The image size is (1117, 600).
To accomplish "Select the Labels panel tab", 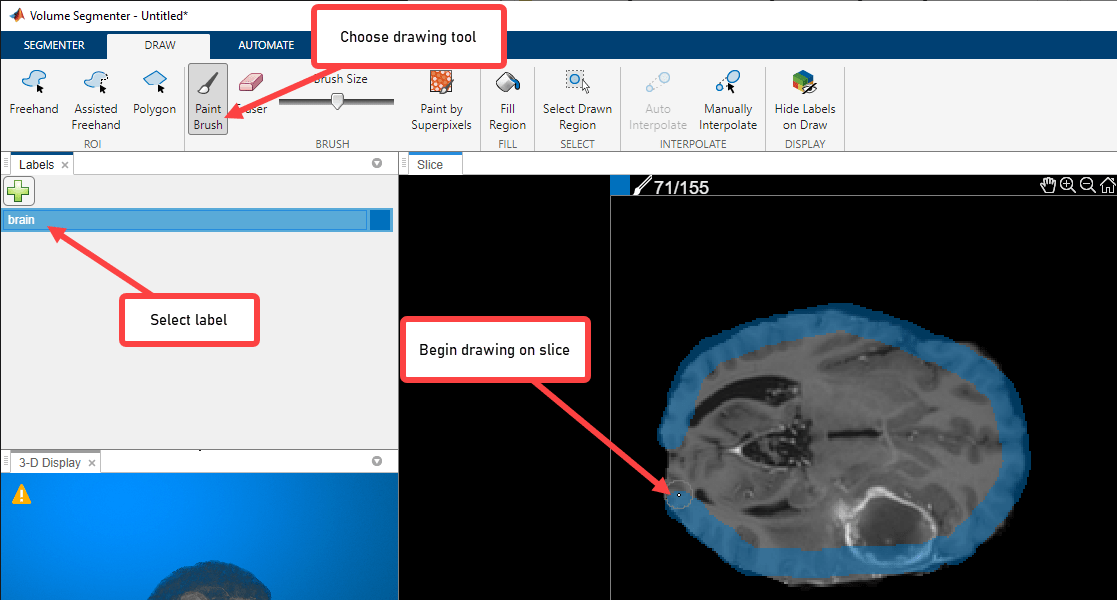I will (x=36, y=165).
